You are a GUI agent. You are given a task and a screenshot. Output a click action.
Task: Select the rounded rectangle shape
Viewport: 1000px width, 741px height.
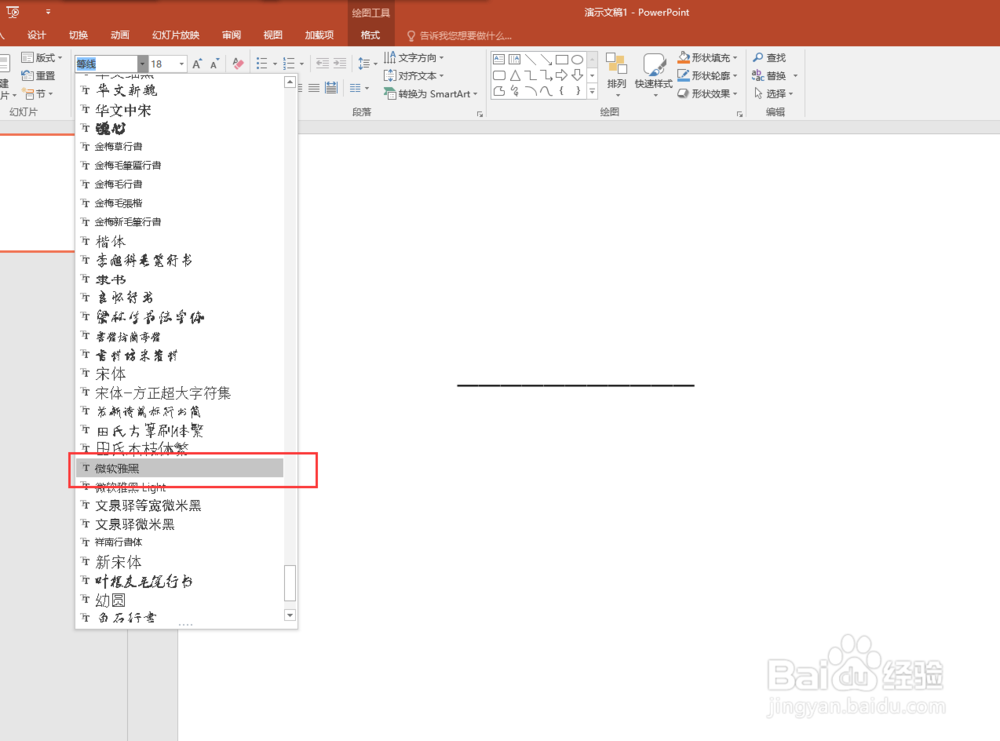point(499,75)
